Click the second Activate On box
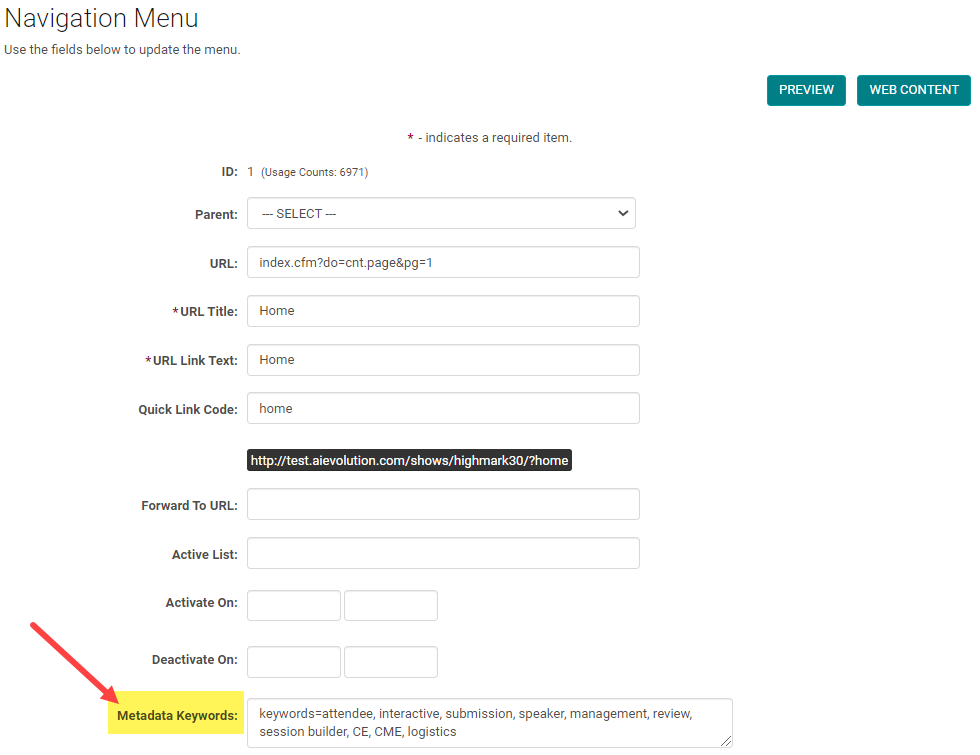The width and height of the screenshot is (980, 755). 391,606
